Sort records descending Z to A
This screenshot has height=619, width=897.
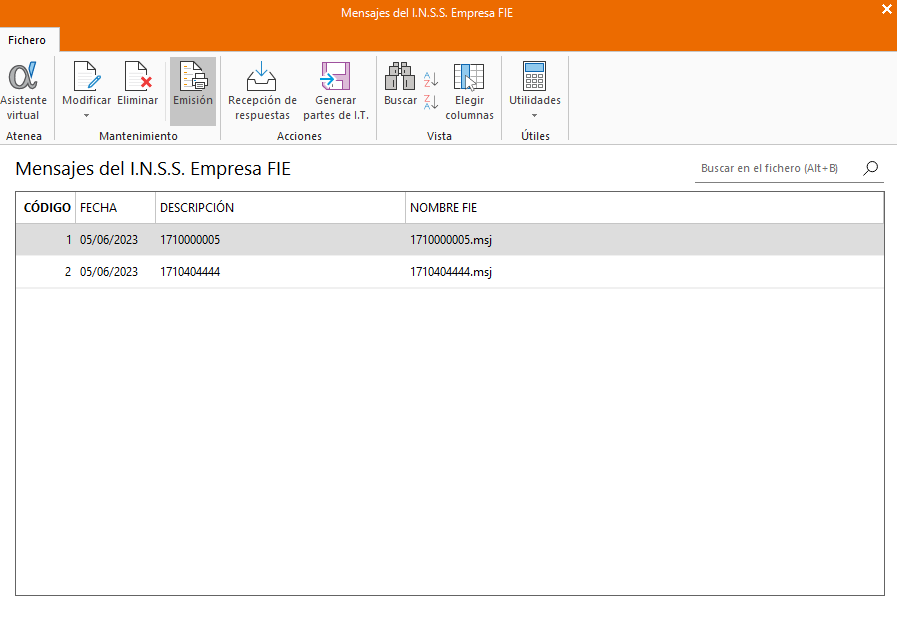coord(431,101)
